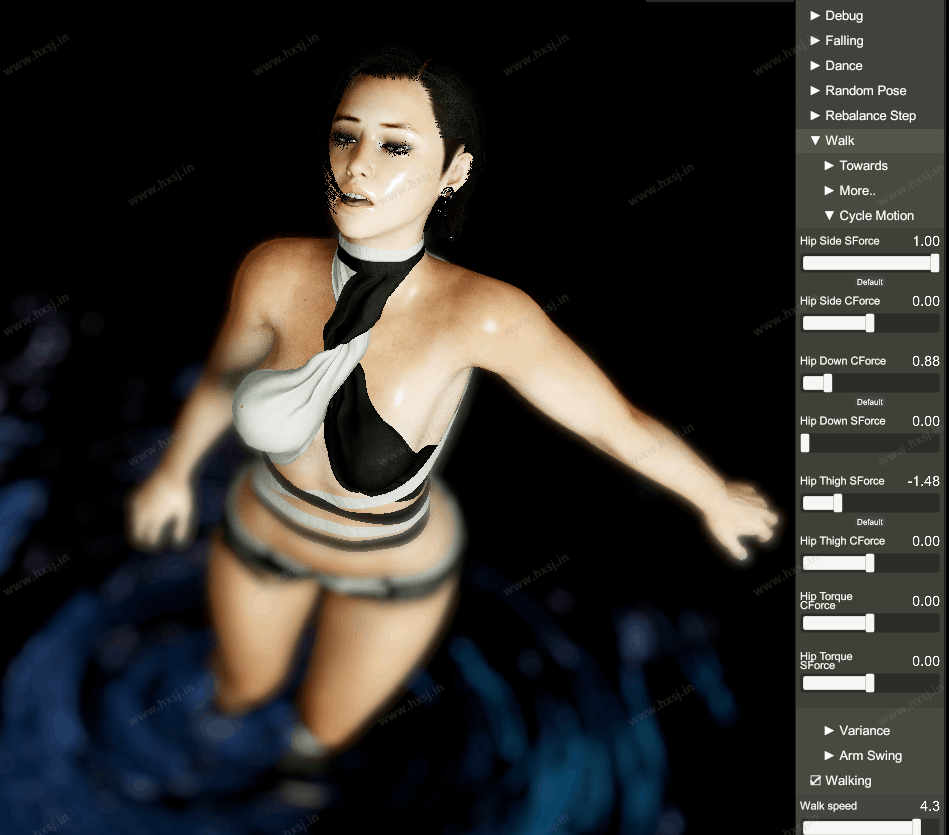949x835 pixels.
Task: Click the Hip Down CForce slider
Action: pos(870,383)
